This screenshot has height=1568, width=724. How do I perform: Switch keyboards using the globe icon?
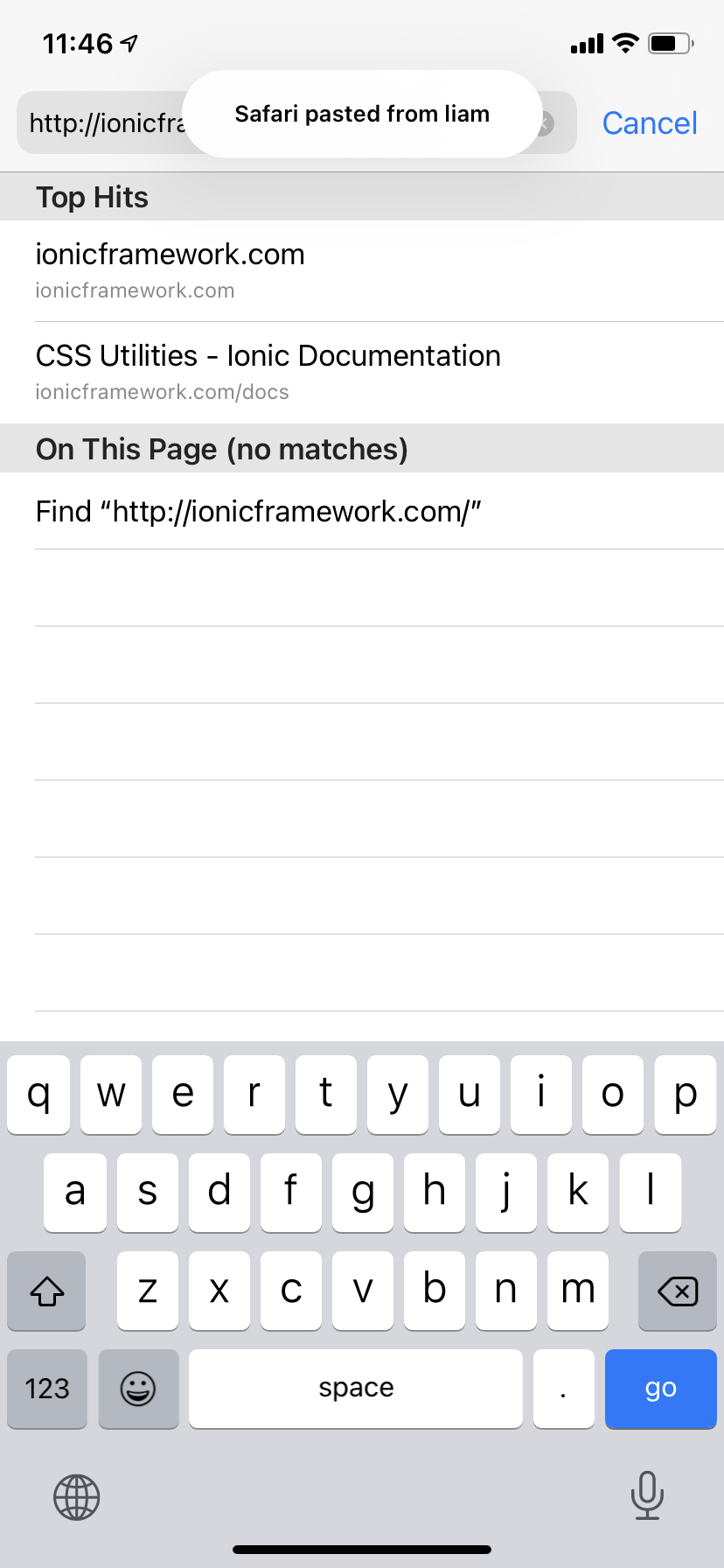pyautogui.click(x=76, y=1496)
